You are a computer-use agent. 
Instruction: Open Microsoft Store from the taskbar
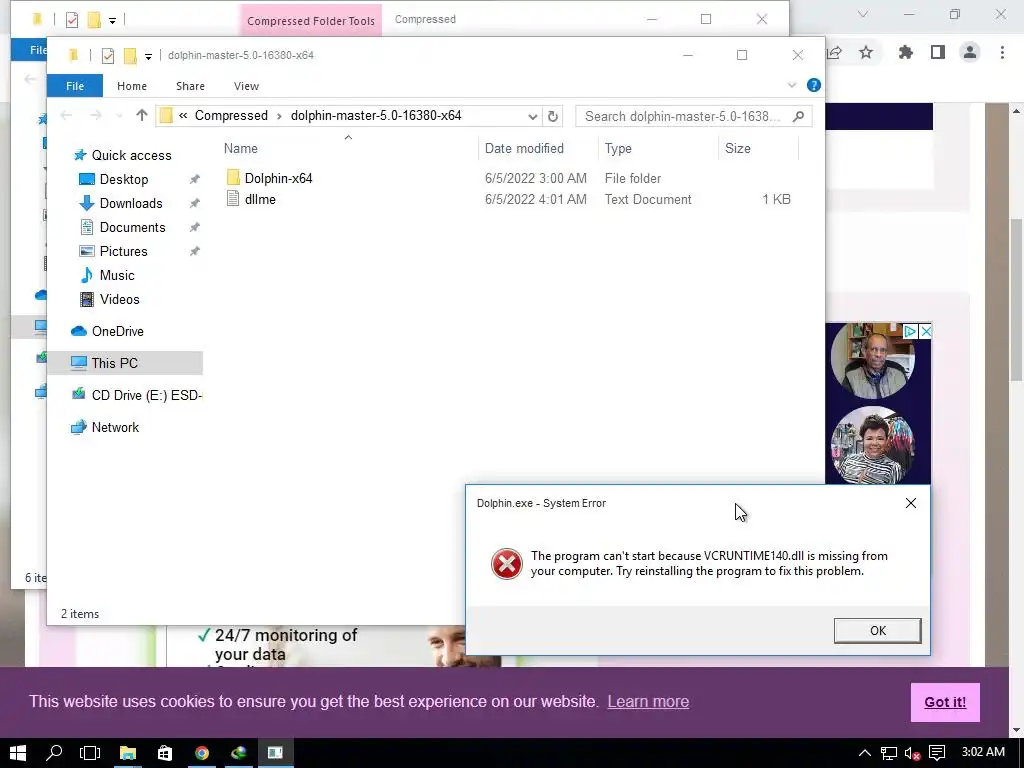[165, 753]
